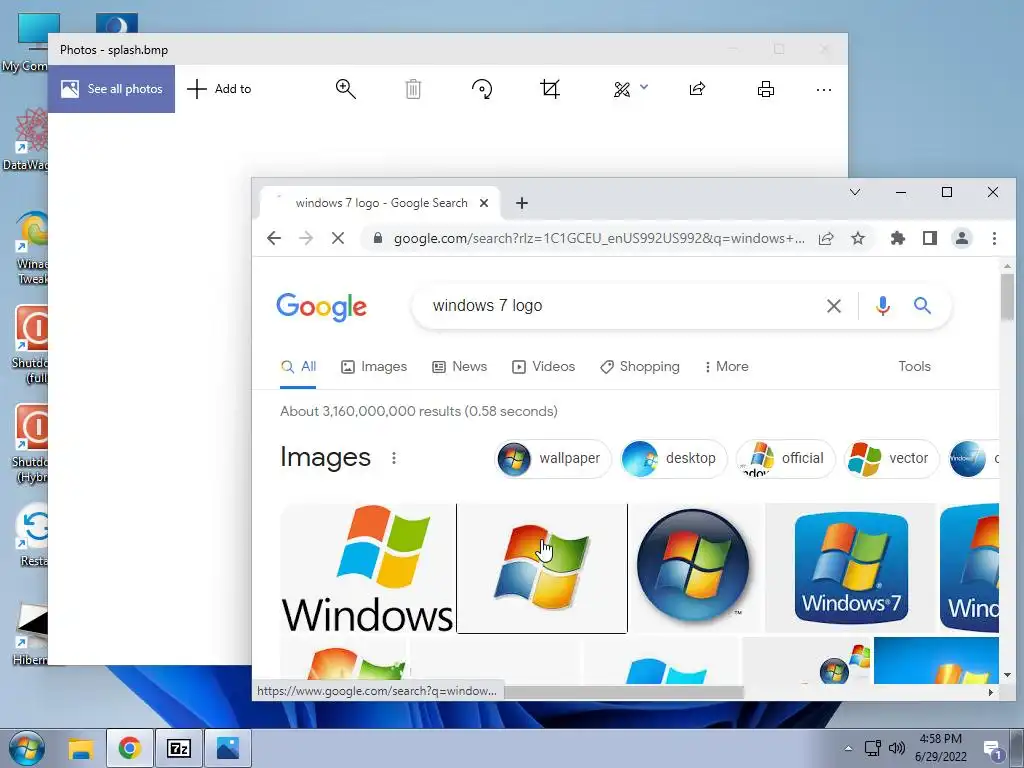This screenshot has height=768, width=1024.
Task: Open the notification center icon
Action: point(993,750)
